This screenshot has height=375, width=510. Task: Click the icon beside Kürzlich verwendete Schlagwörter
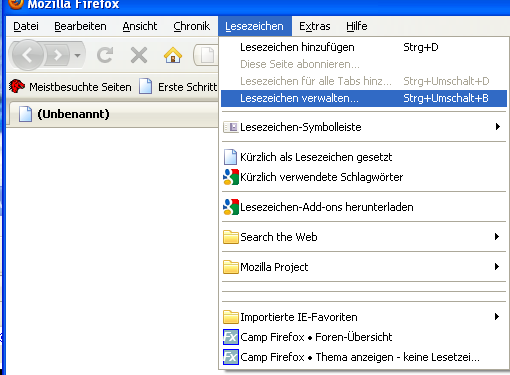231,177
